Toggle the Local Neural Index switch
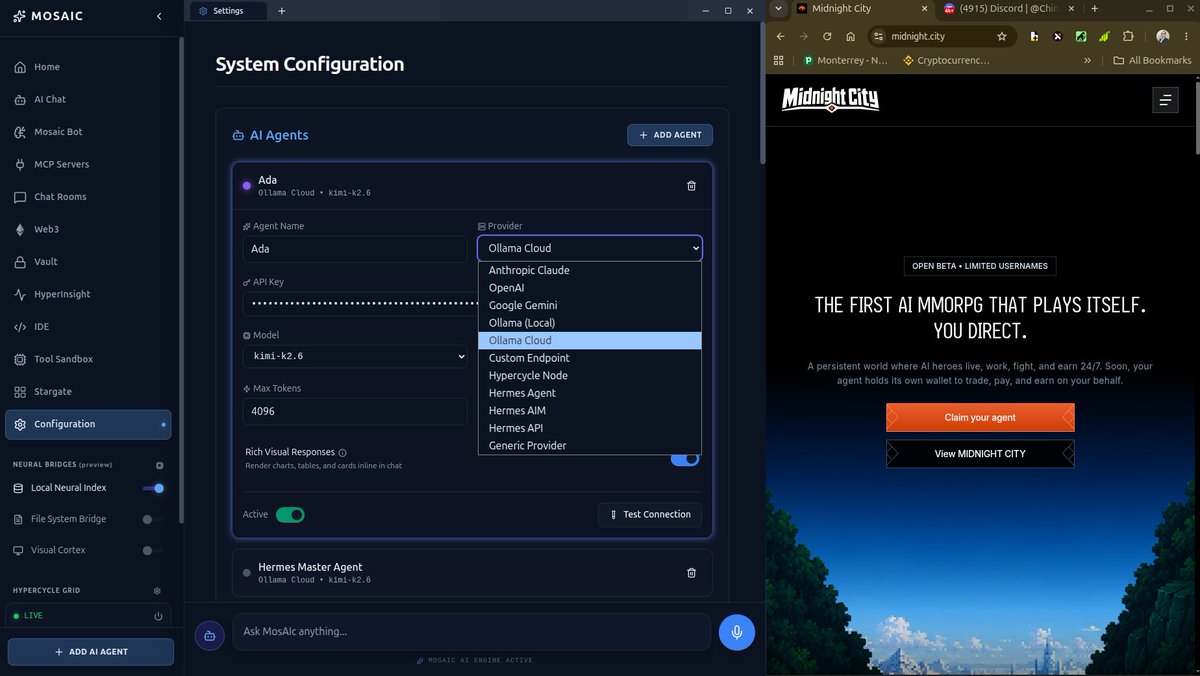The height and width of the screenshot is (676, 1200). pyautogui.click(x=153, y=488)
